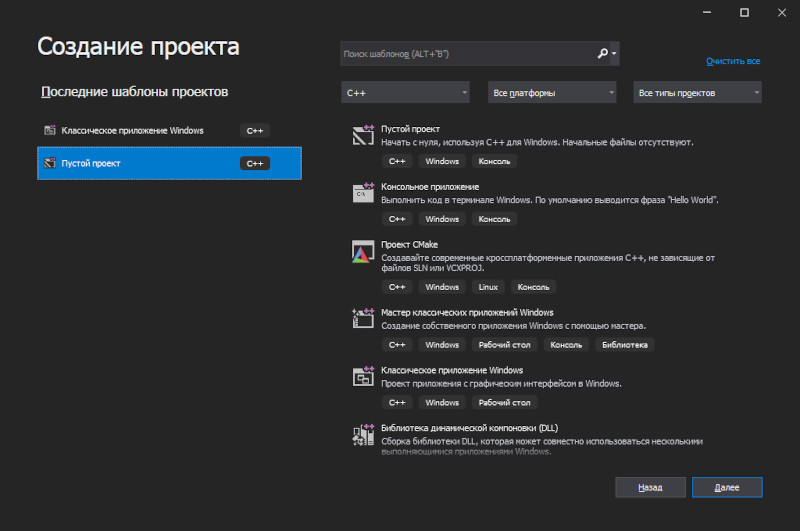The image size is (800, 531).
Task: Minimize the Создание проекта window
Action: (707, 12)
